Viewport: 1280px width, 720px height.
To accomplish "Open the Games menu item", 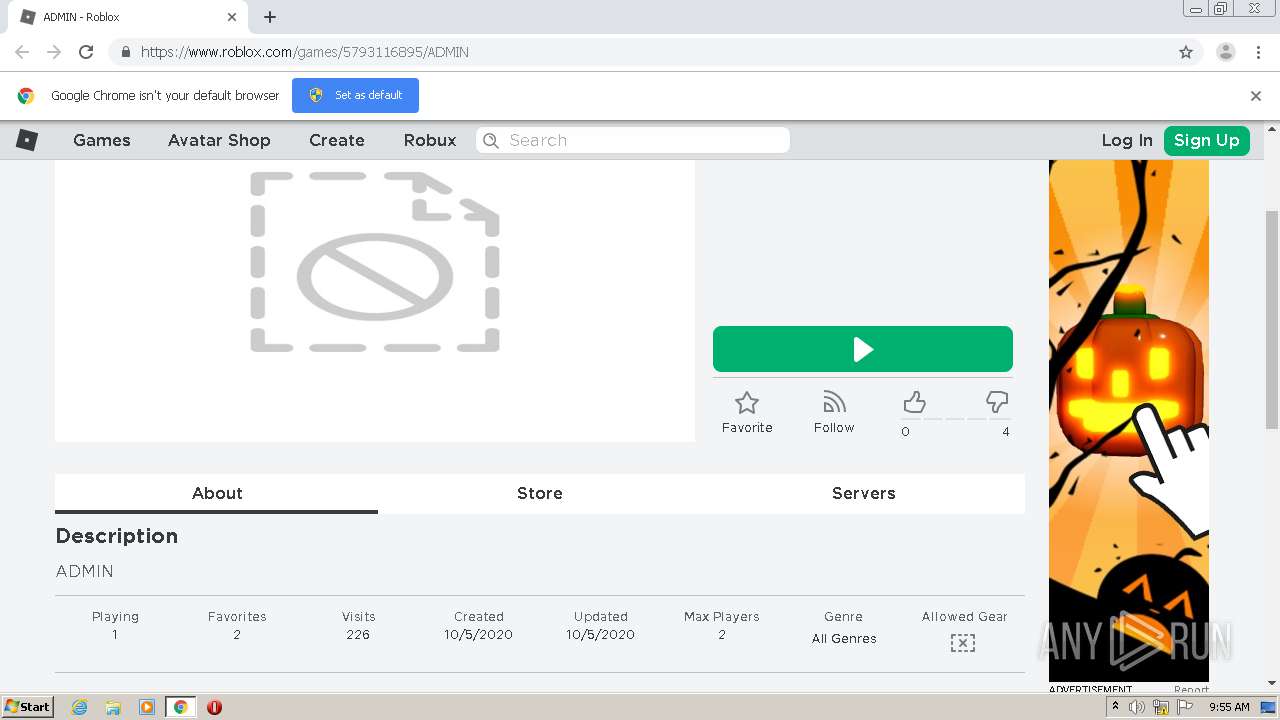I will [x=102, y=140].
